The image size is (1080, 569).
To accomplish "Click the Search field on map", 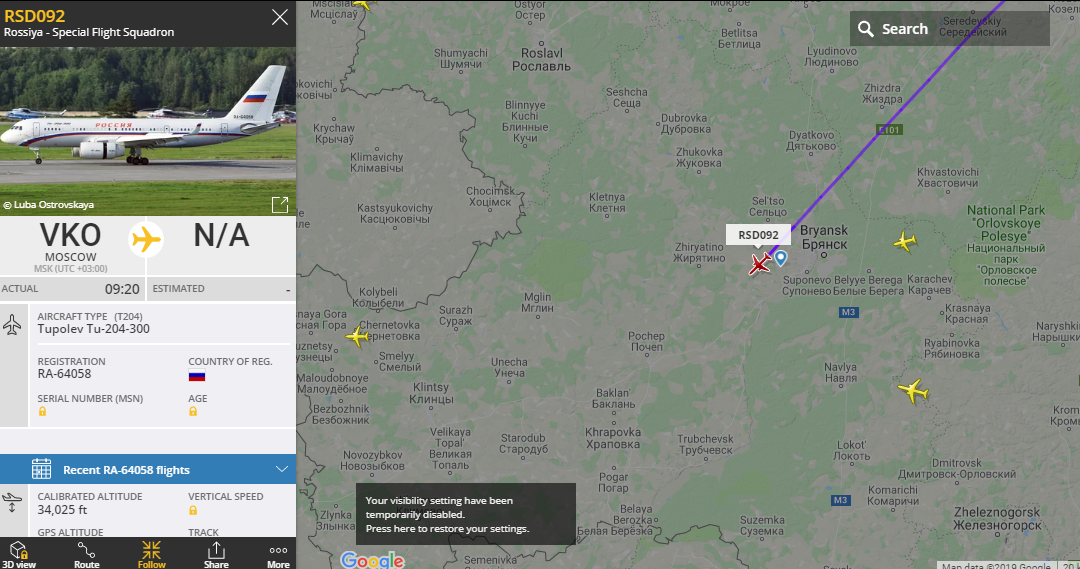I will 950,29.
